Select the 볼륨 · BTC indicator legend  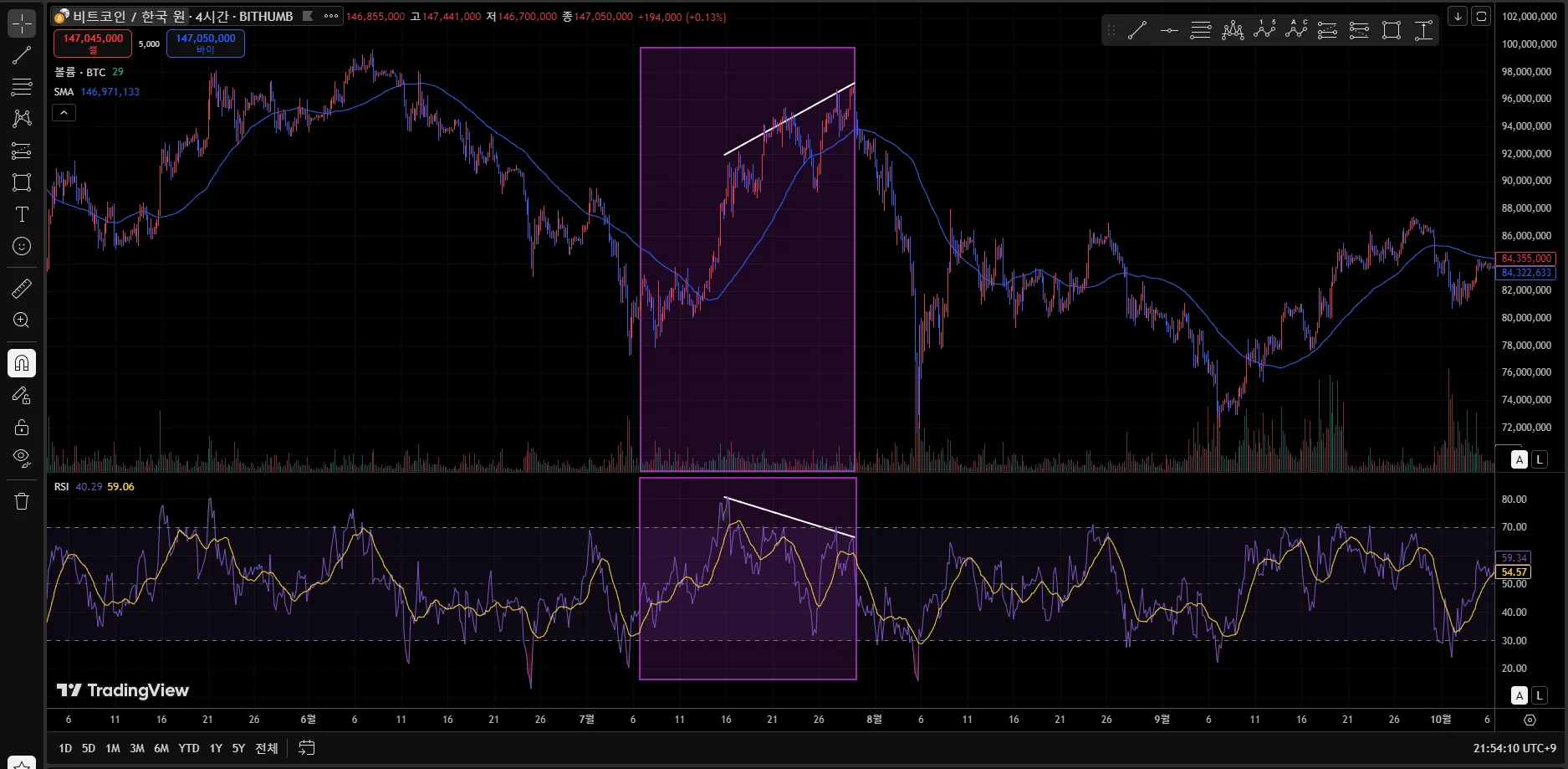(80, 72)
